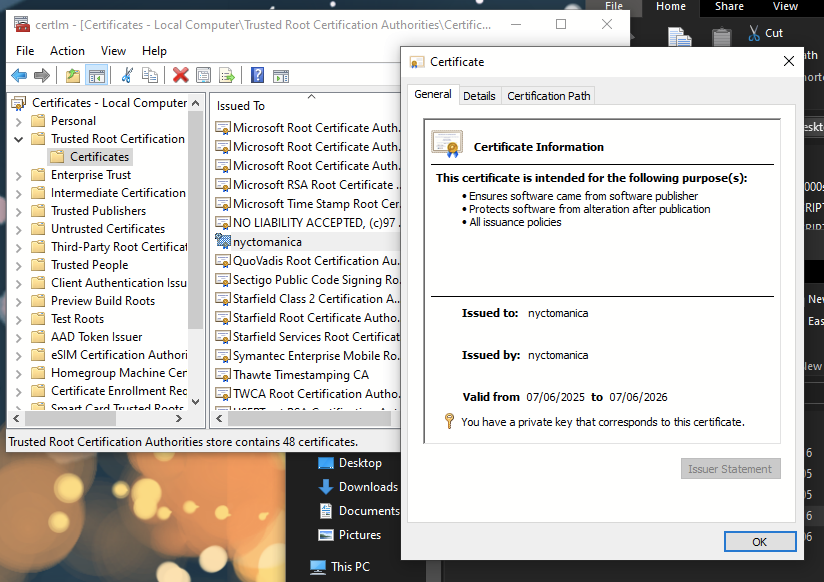The width and height of the screenshot is (824, 582).
Task: Click the Cut scissors in File Explorer ribbon
Action: tap(754, 33)
